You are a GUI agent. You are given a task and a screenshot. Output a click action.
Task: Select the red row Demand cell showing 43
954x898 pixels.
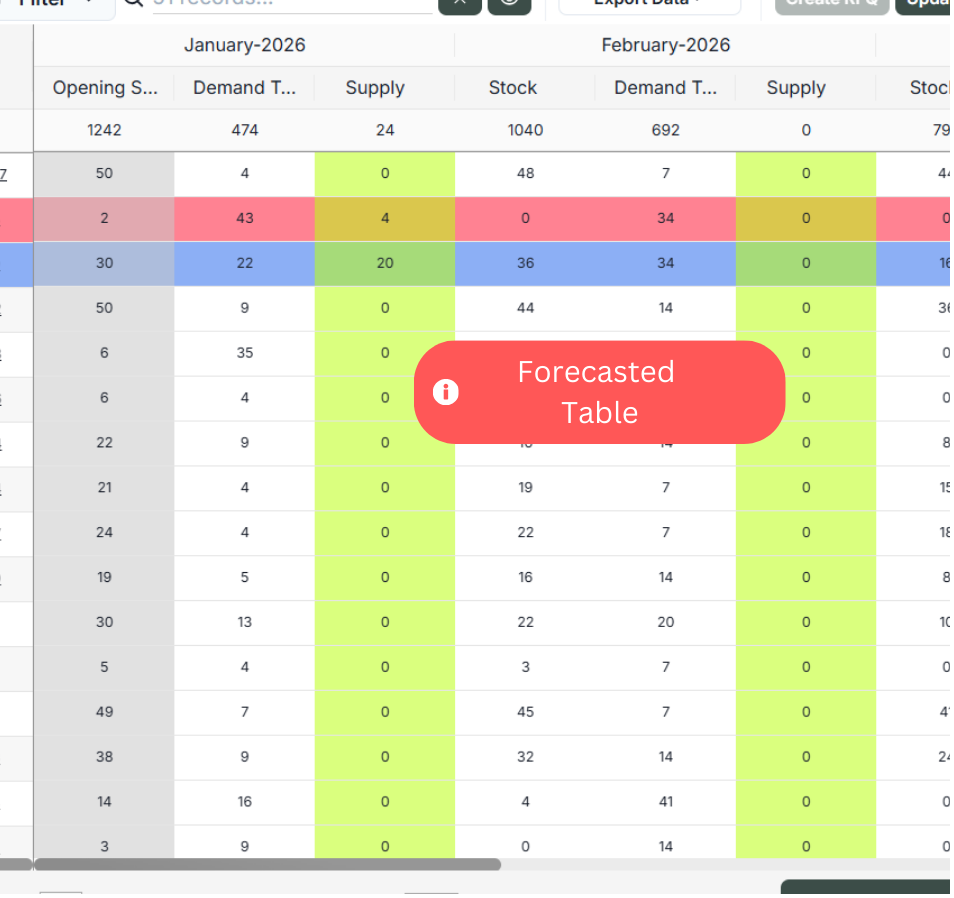[x=244, y=219]
